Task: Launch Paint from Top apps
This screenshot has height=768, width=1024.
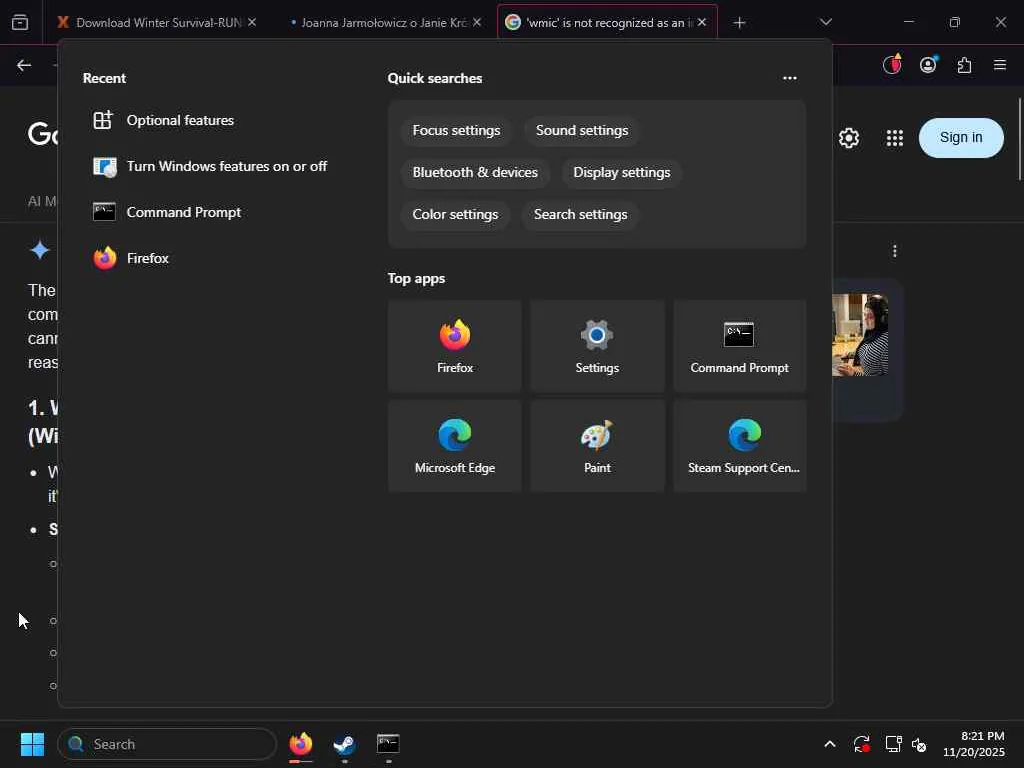Action: [x=597, y=446]
